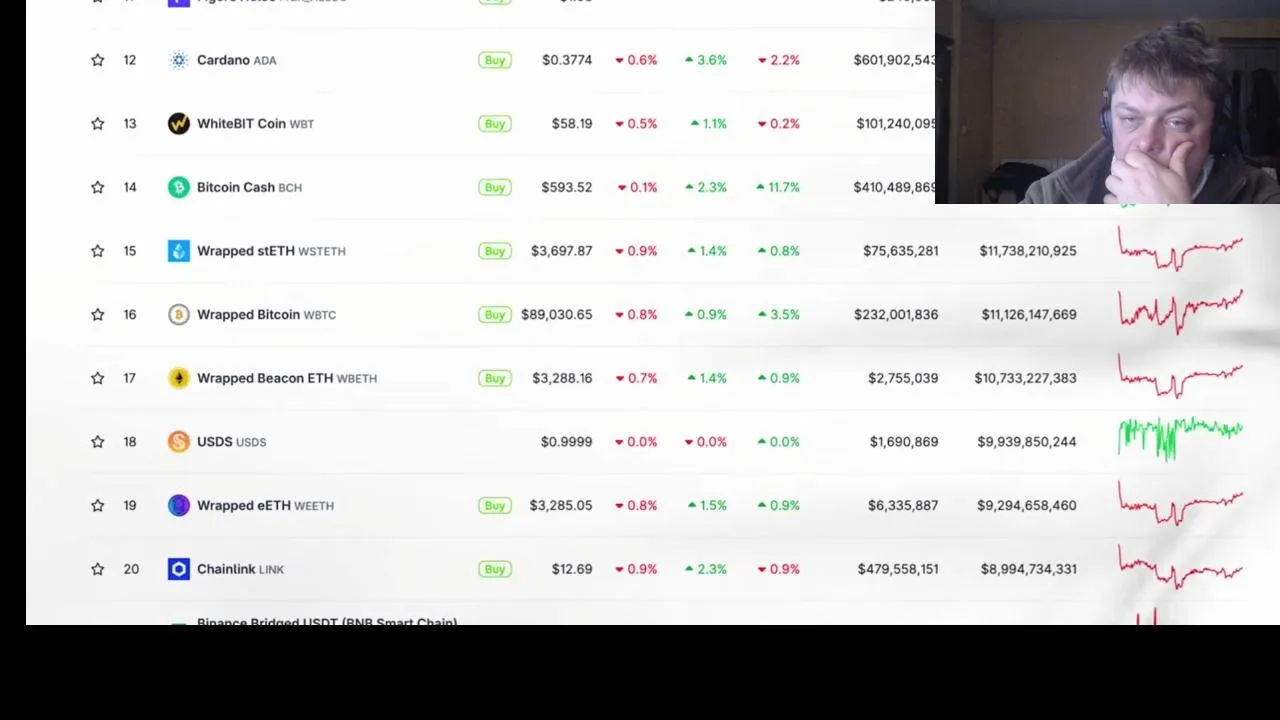This screenshot has height=720, width=1280.
Task: Click the Bitcoin Cash logo icon
Action: (179, 187)
